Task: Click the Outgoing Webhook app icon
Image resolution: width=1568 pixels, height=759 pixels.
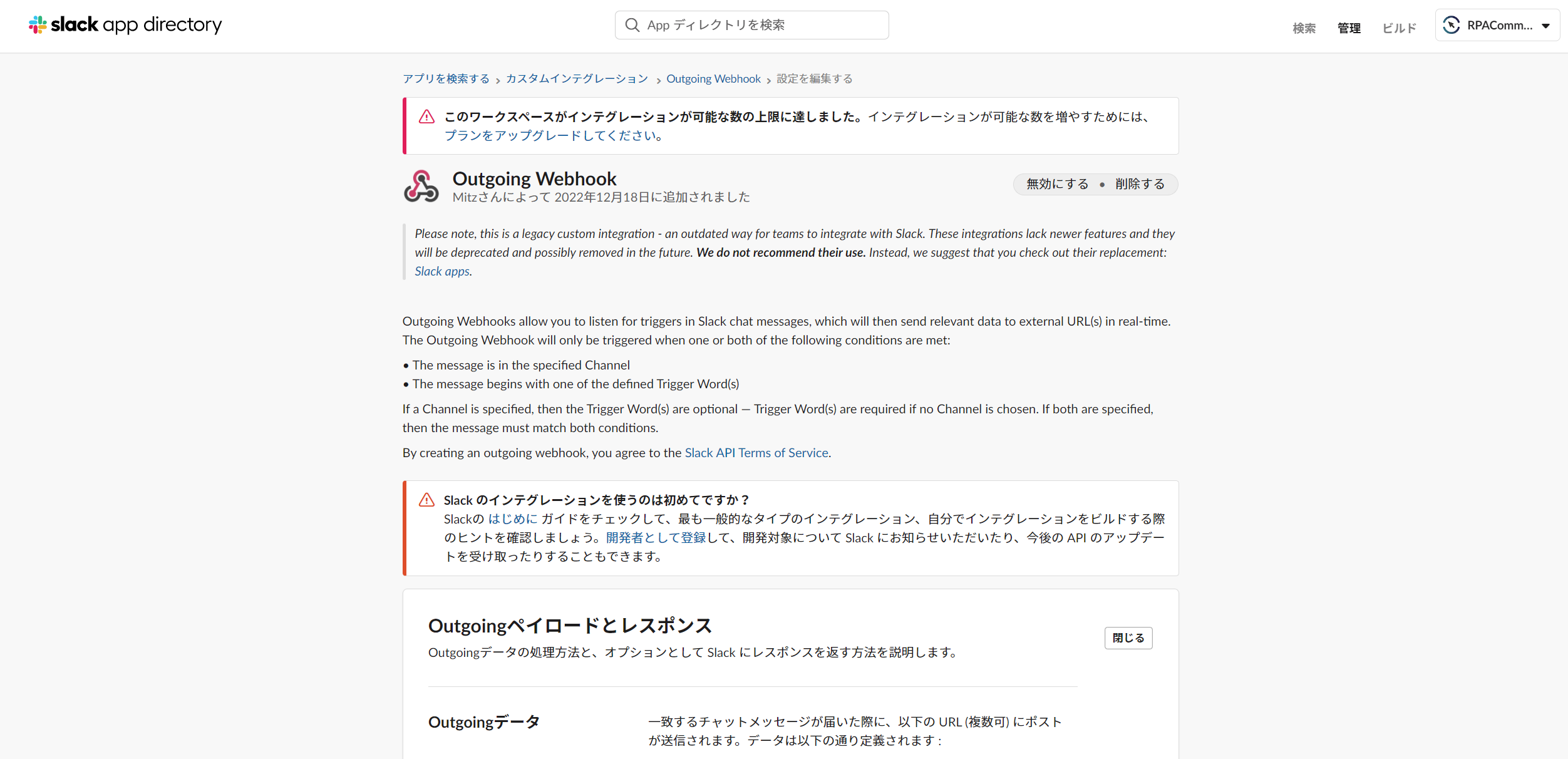Action: (421, 186)
